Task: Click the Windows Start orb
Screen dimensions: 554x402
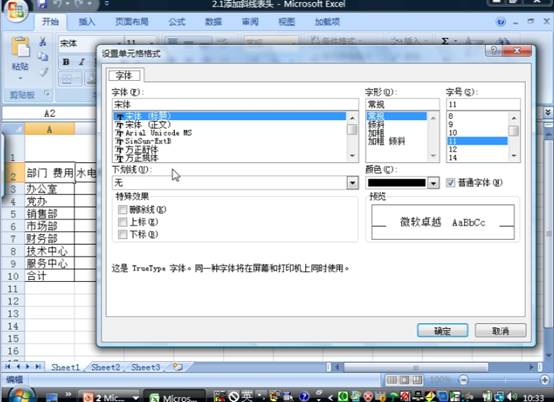Action: pos(21,395)
